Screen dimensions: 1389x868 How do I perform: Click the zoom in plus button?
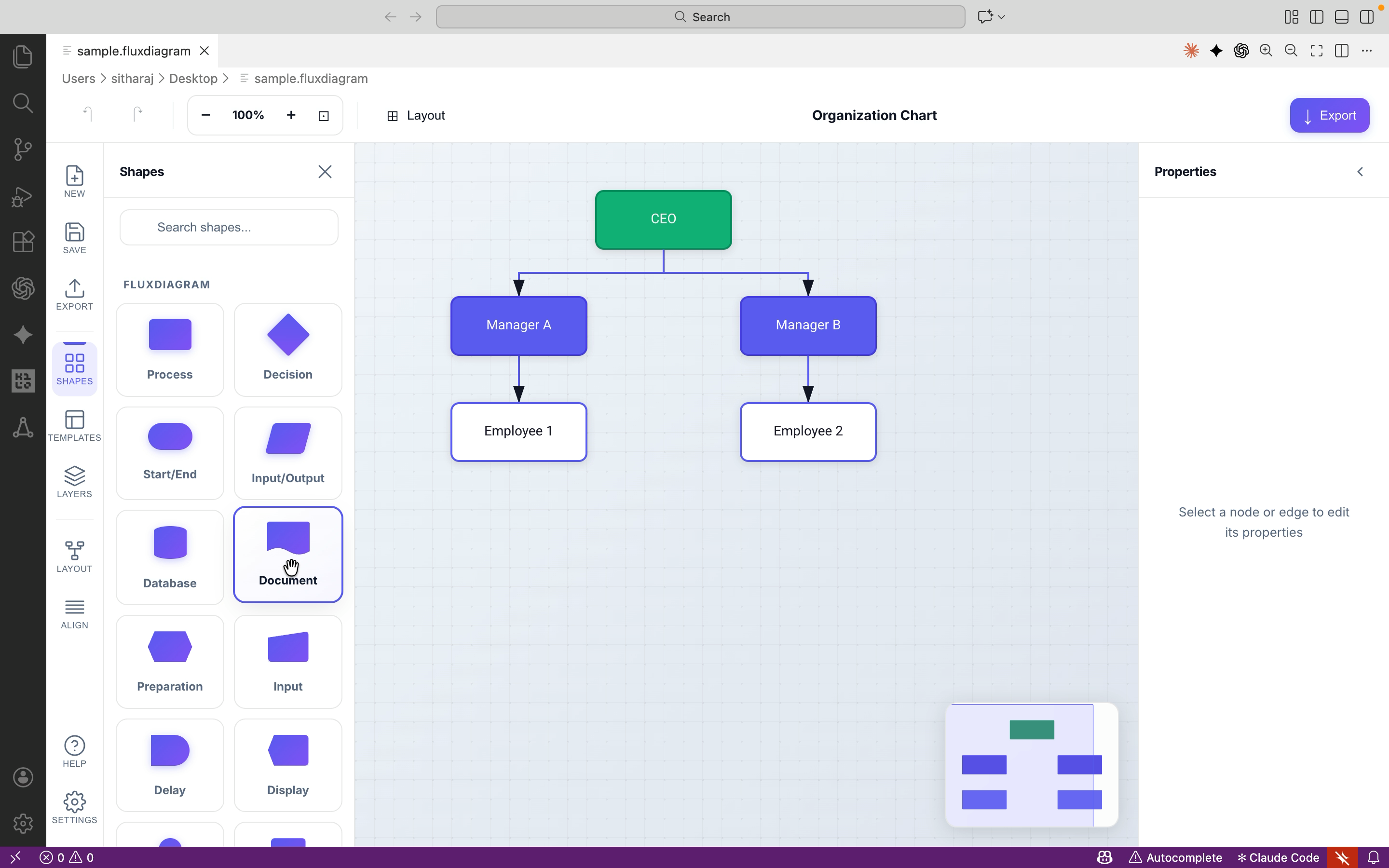point(291,115)
